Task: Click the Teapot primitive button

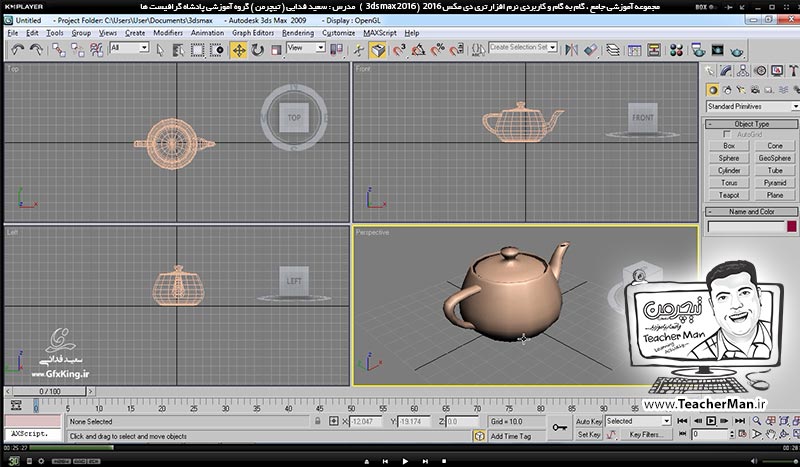Action: coord(729,195)
